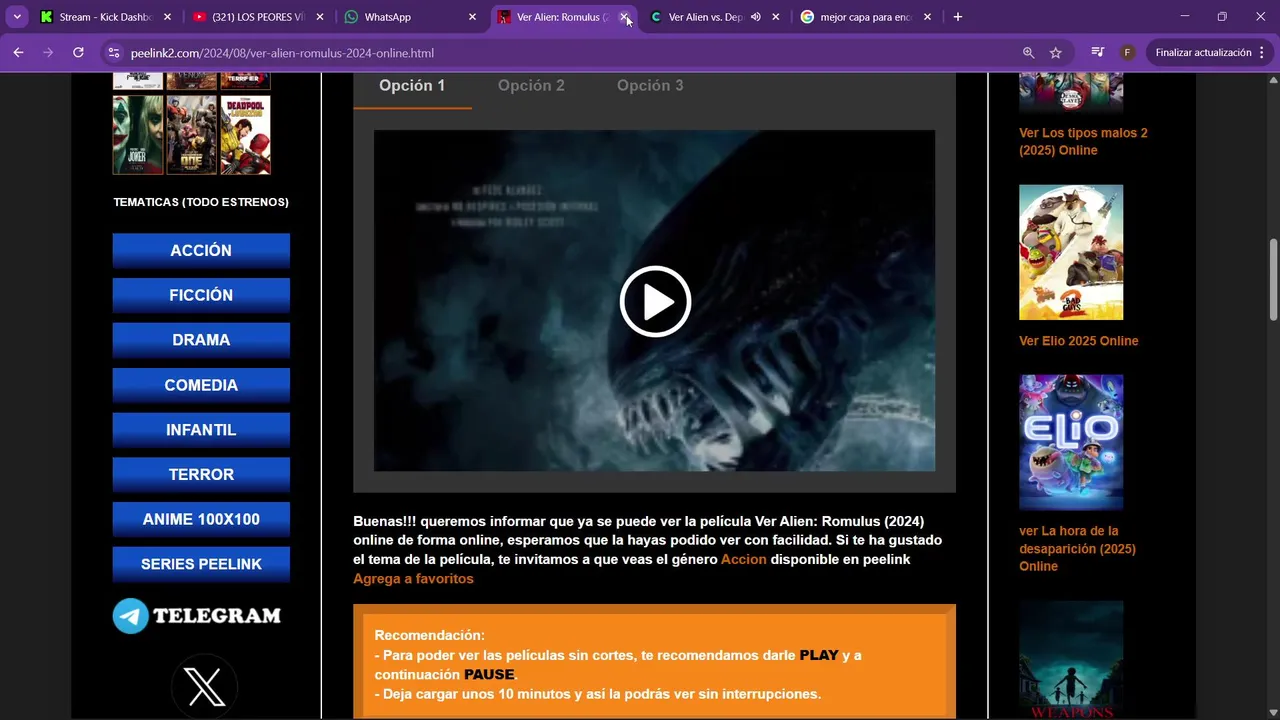Open the INFANTIL category

click(x=201, y=430)
